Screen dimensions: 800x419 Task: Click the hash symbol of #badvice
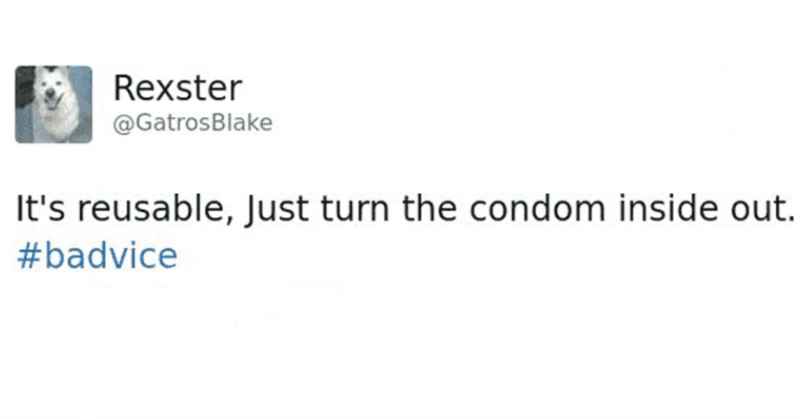pyautogui.click(x=29, y=256)
